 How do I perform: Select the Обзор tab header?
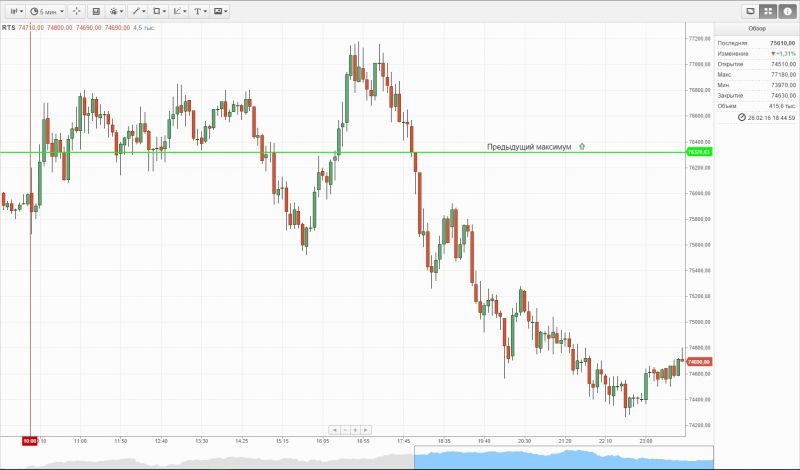(x=757, y=29)
